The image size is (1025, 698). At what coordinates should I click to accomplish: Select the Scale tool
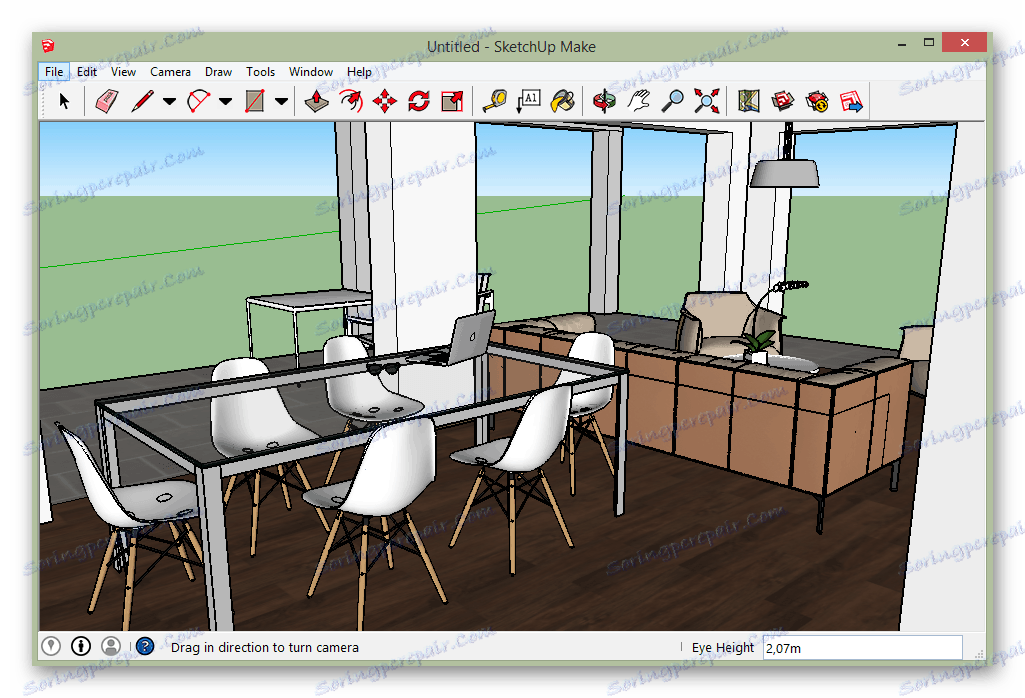(452, 101)
